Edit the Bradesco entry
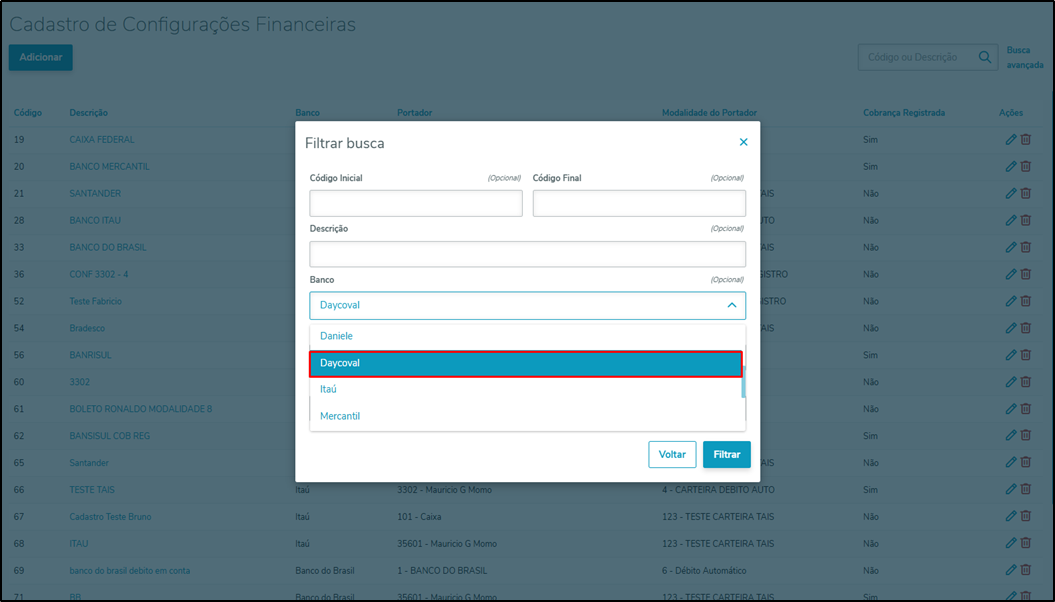 coord(1011,328)
